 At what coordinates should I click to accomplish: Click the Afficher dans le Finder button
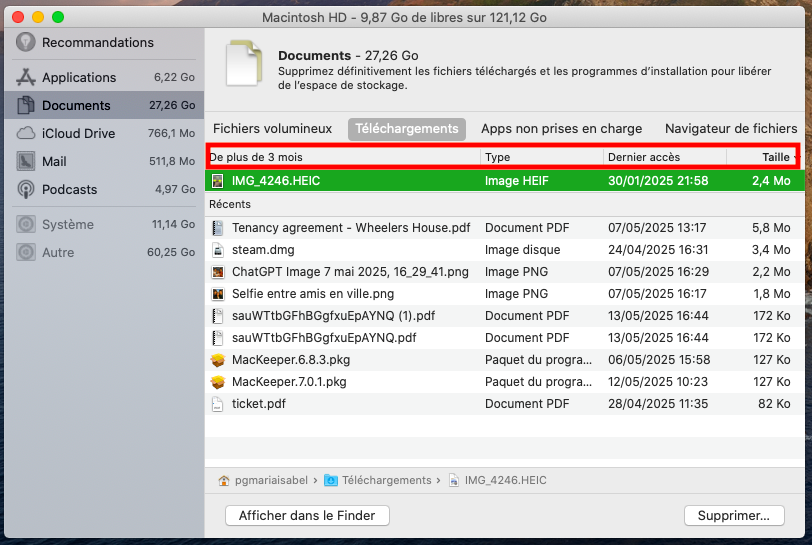[x=307, y=515]
